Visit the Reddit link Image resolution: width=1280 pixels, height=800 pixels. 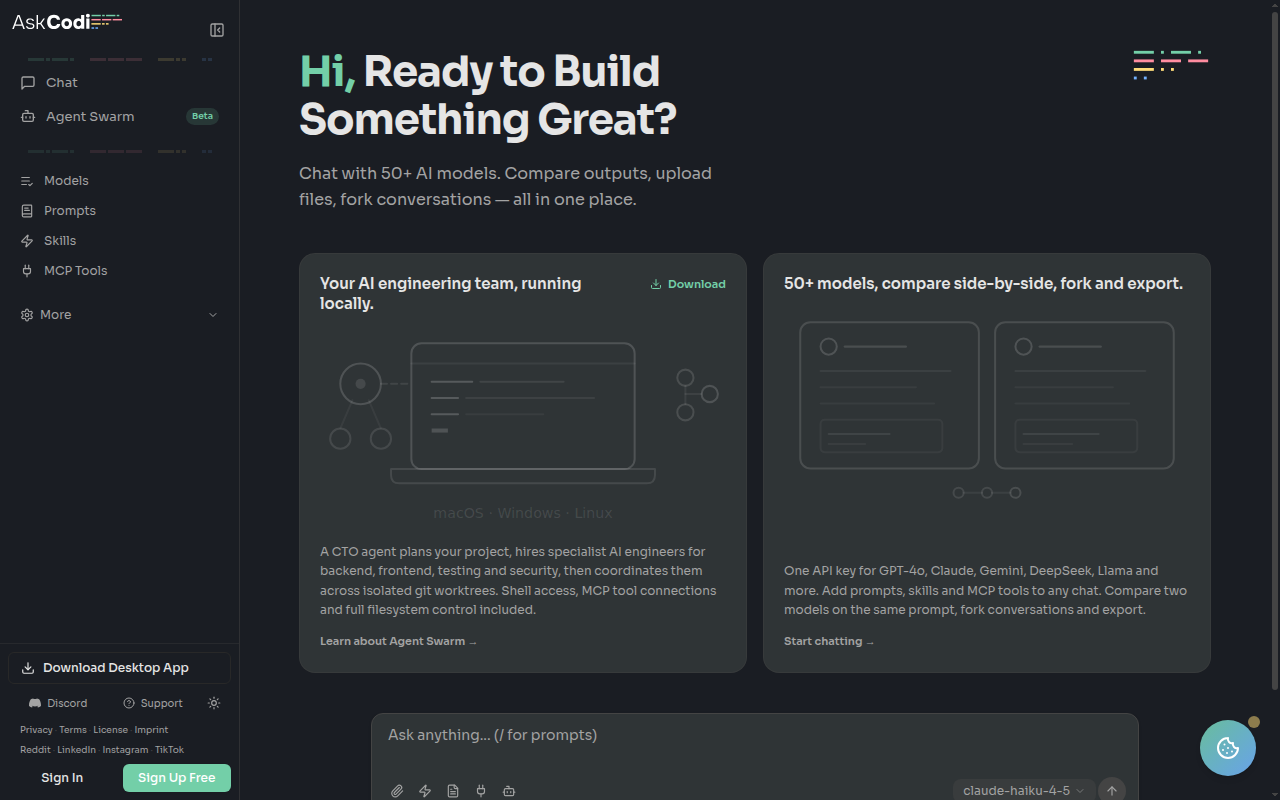pyautogui.click(x=35, y=750)
